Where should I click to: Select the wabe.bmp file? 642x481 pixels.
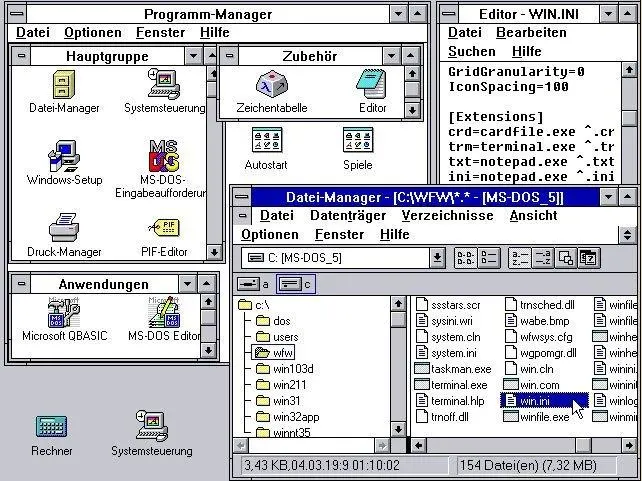pos(537,321)
